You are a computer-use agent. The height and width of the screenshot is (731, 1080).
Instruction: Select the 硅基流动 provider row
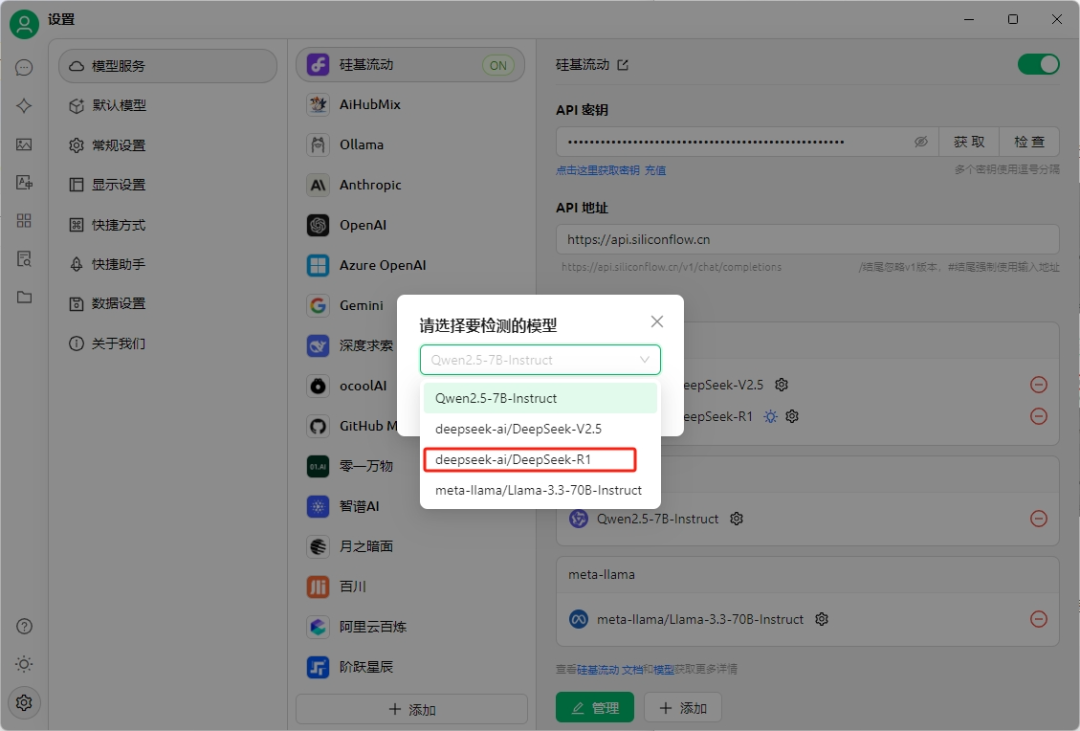(411, 65)
